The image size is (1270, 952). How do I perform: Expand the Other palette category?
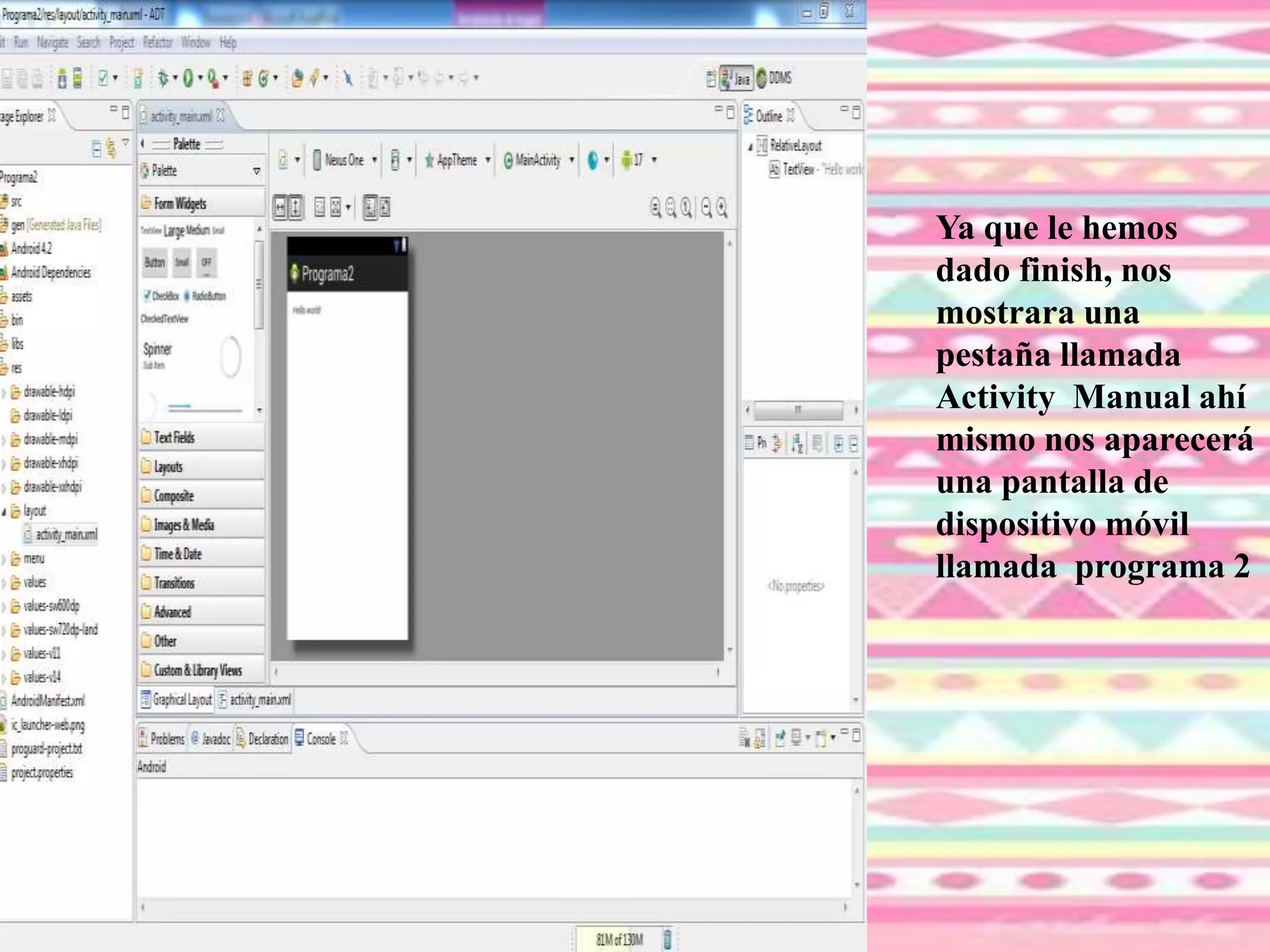coord(202,641)
